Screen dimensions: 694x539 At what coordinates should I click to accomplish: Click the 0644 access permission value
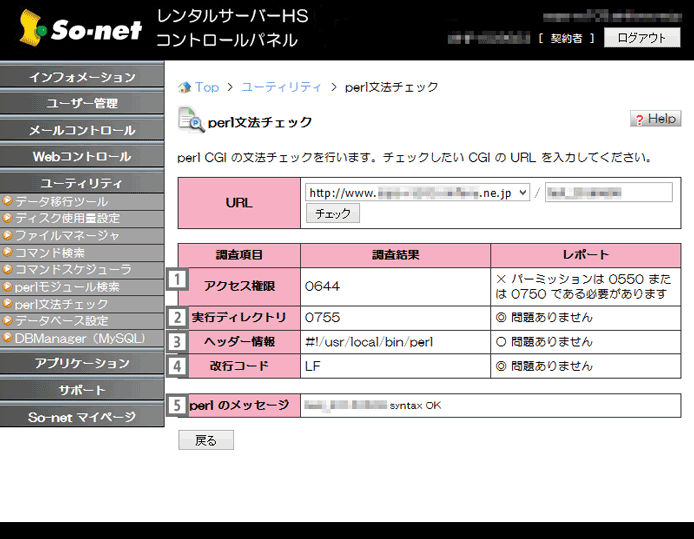[322, 286]
